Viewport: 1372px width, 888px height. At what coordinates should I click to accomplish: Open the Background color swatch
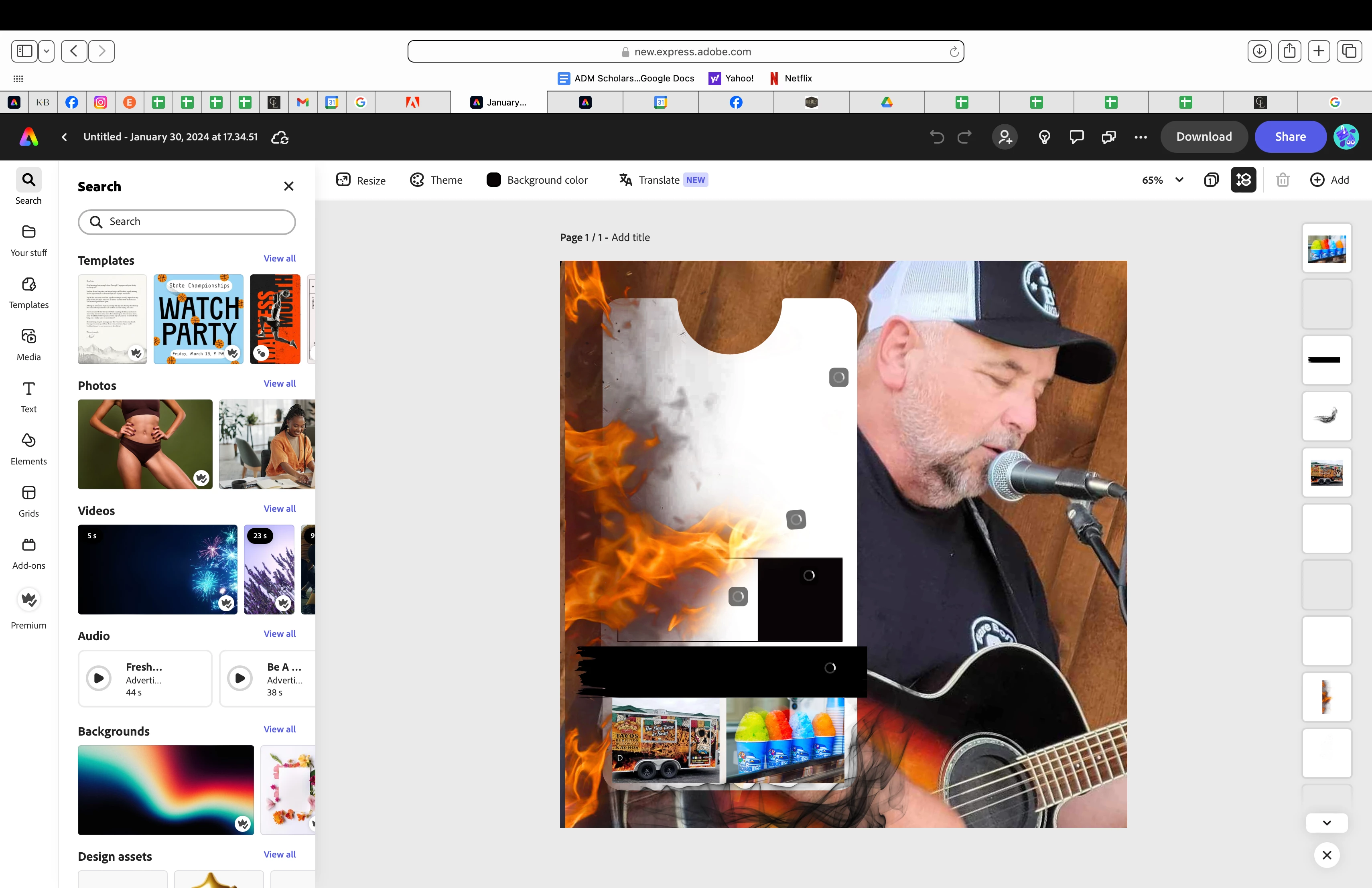[493, 180]
